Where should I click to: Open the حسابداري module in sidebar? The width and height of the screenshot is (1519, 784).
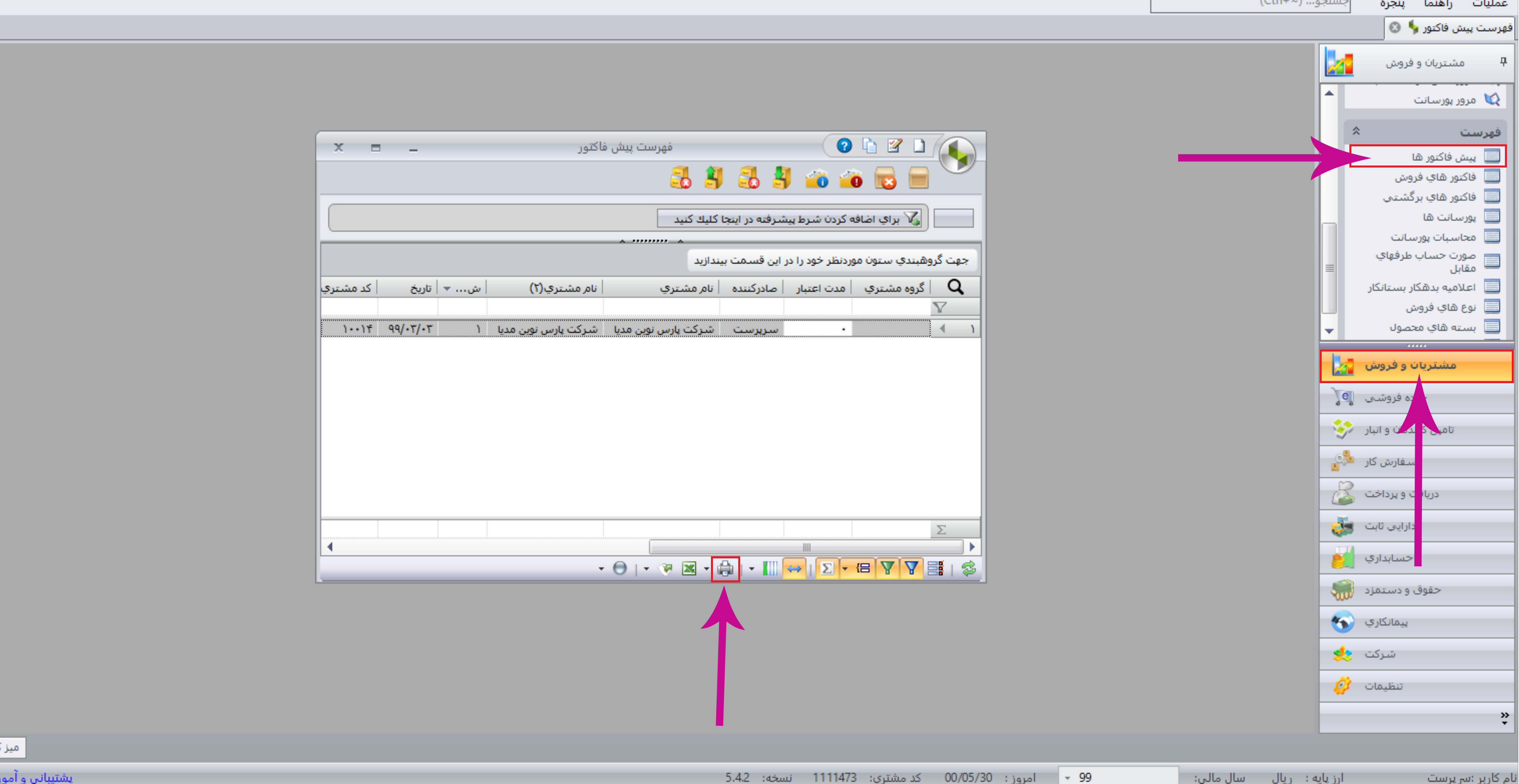[x=1416, y=558]
